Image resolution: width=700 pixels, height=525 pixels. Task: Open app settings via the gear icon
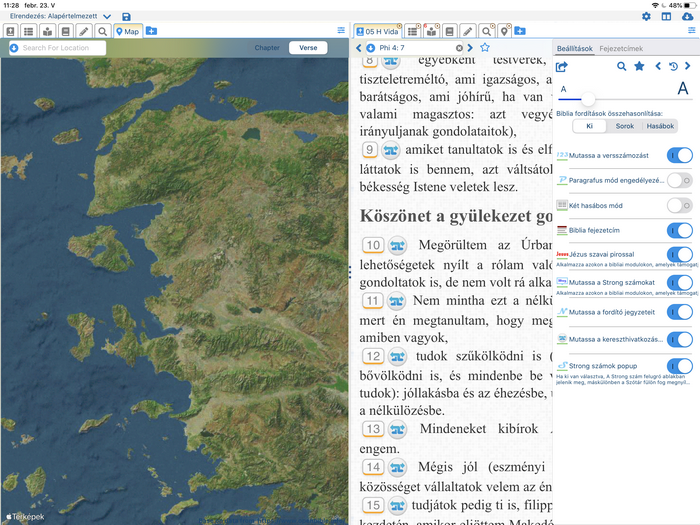[x=646, y=17]
